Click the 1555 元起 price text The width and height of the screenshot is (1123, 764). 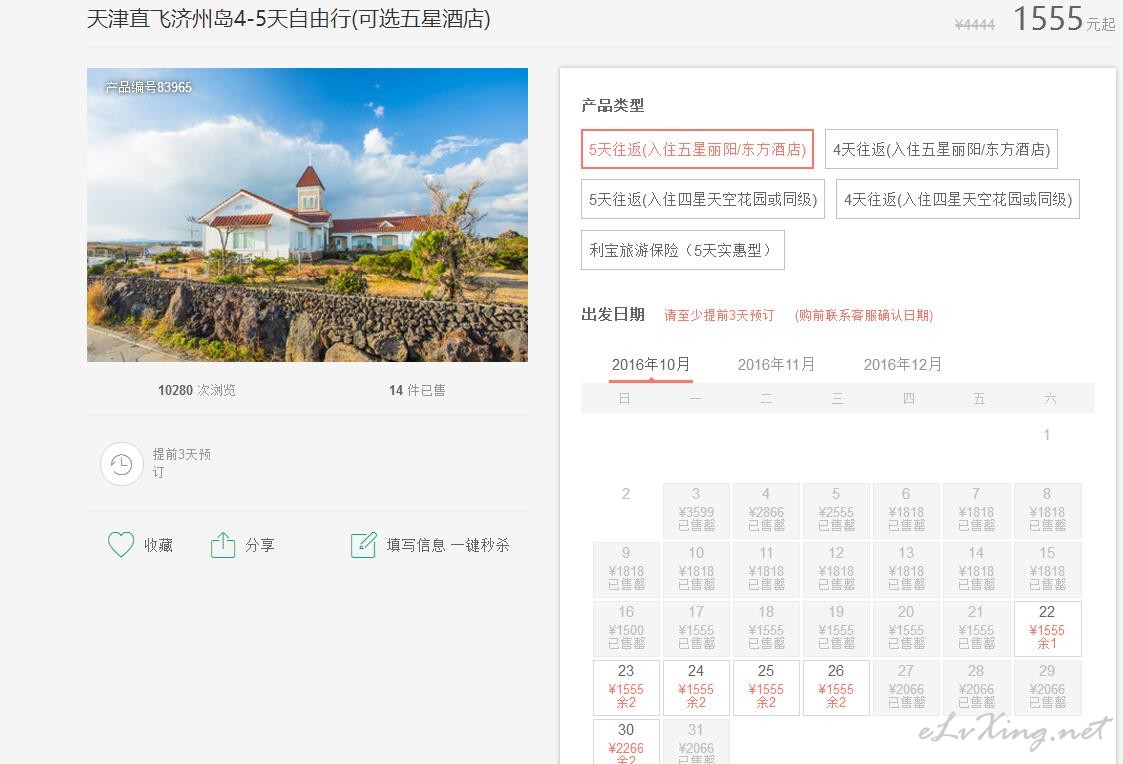tap(1064, 19)
